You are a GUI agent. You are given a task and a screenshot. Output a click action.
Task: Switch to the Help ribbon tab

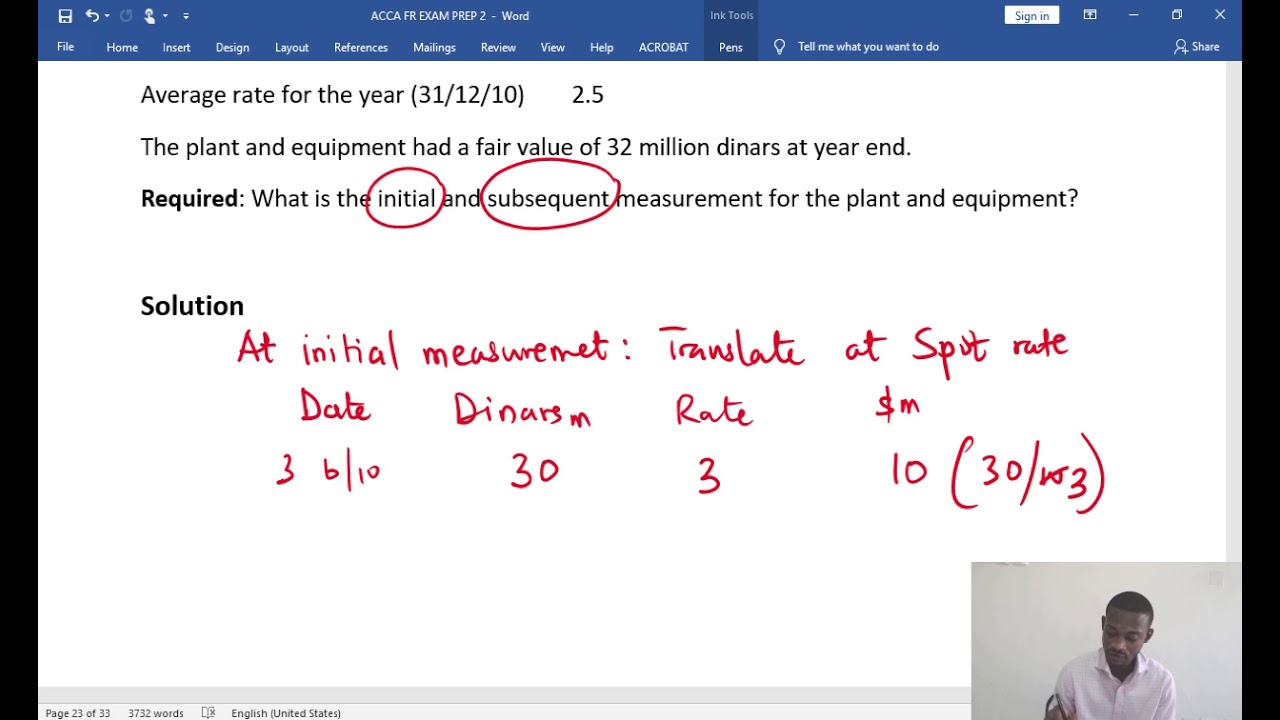601,47
